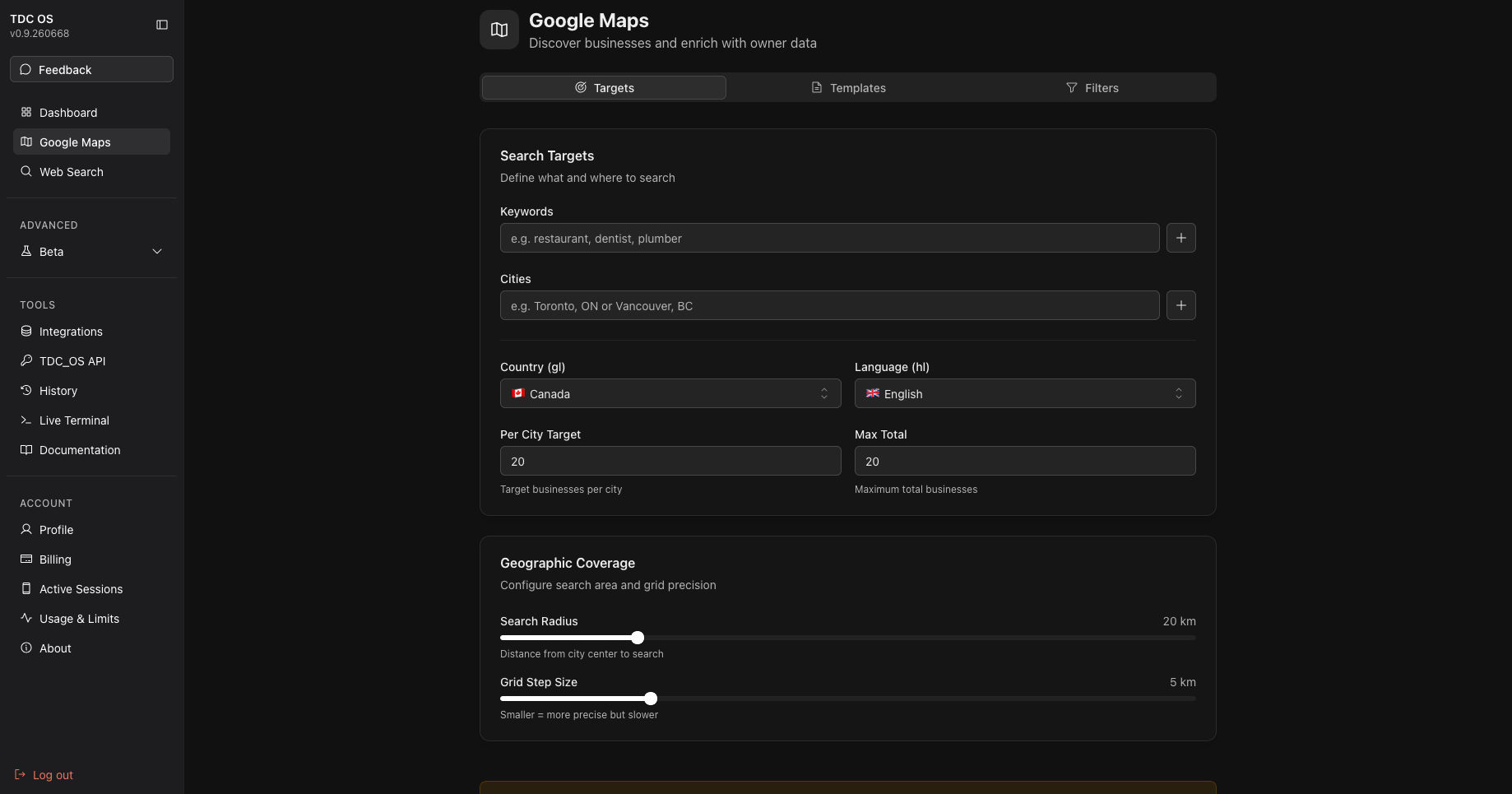Click the Targets tab bullseye icon
This screenshot has width=1512, height=794.
click(581, 88)
